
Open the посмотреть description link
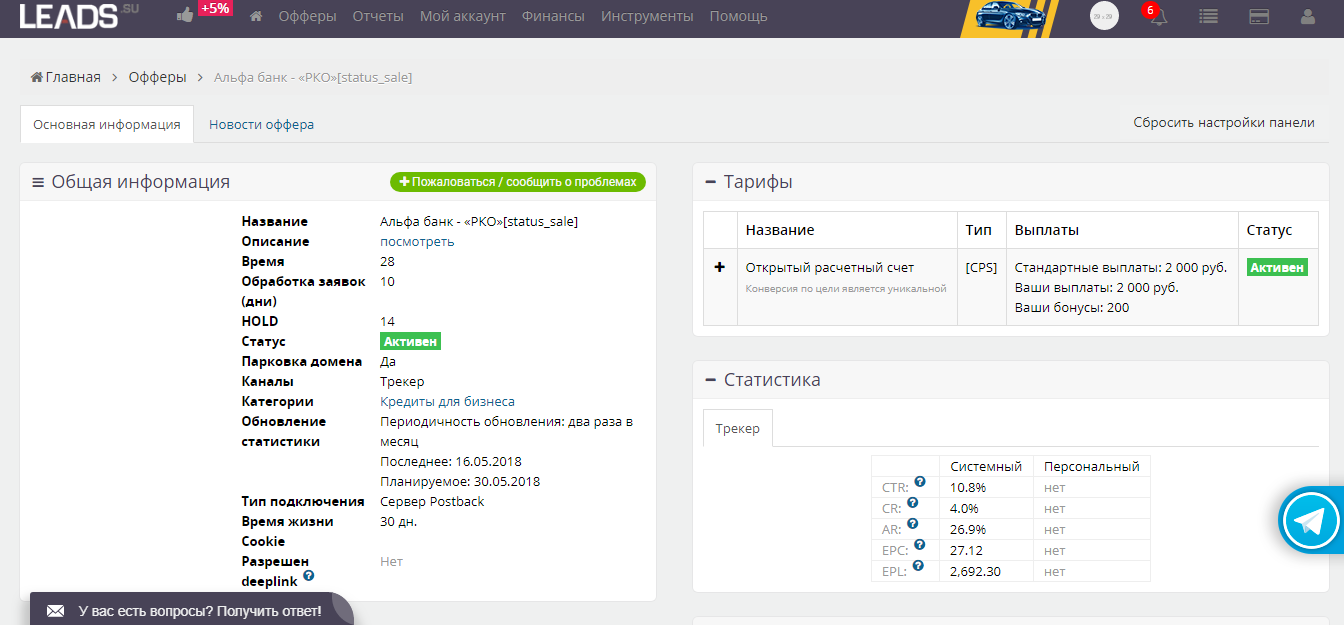pyautogui.click(x=417, y=241)
